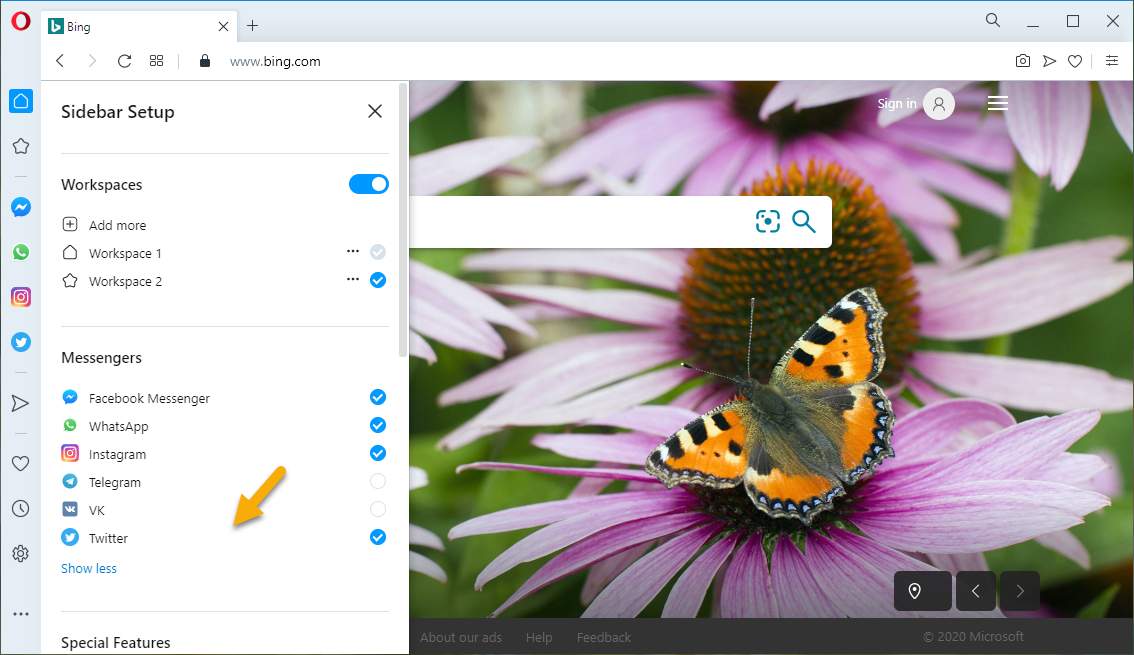Viewport: 1134px width, 655px height.
Task: Sign in to Bing
Action: pos(916,104)
